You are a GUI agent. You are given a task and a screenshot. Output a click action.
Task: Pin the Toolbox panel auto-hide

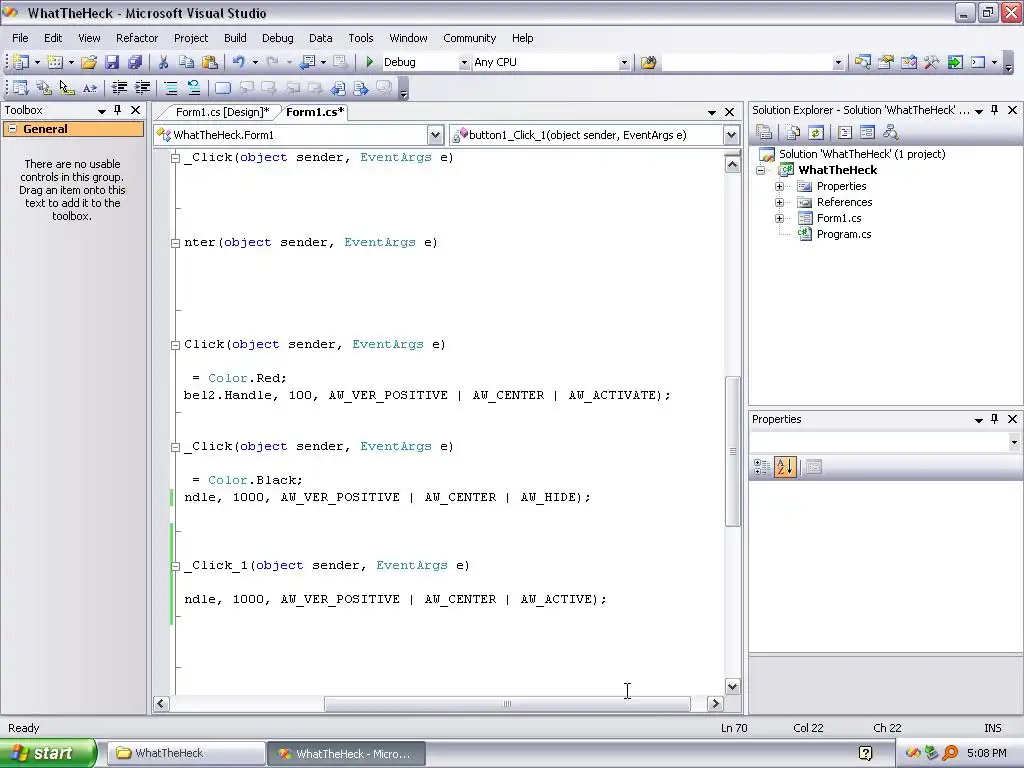pyautogui.click(x=118, y=110)
